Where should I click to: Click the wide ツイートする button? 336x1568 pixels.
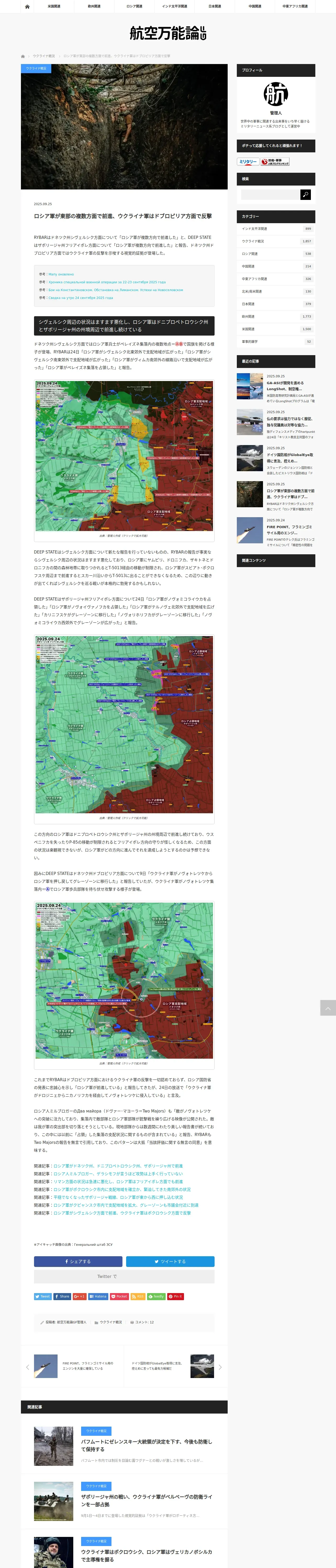coord(170,1261)
